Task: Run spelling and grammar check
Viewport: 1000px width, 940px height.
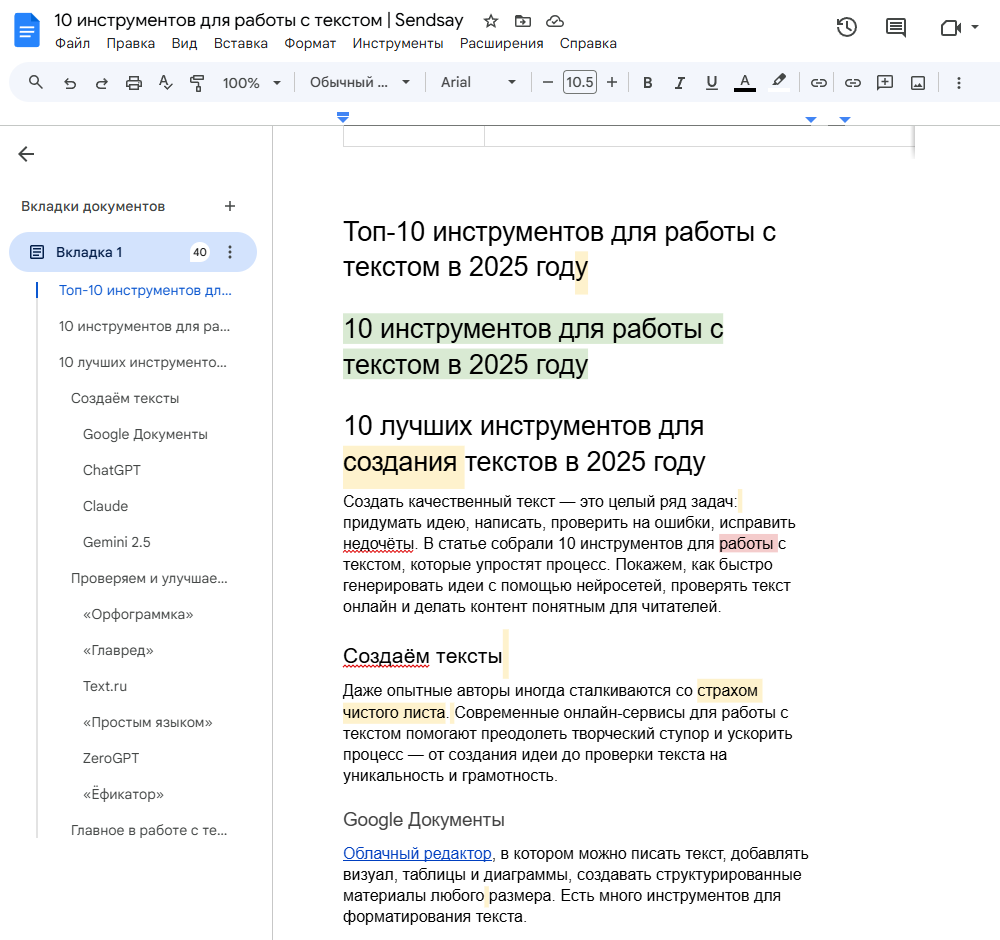Action: pyautogui.click(x=165, y=83)
